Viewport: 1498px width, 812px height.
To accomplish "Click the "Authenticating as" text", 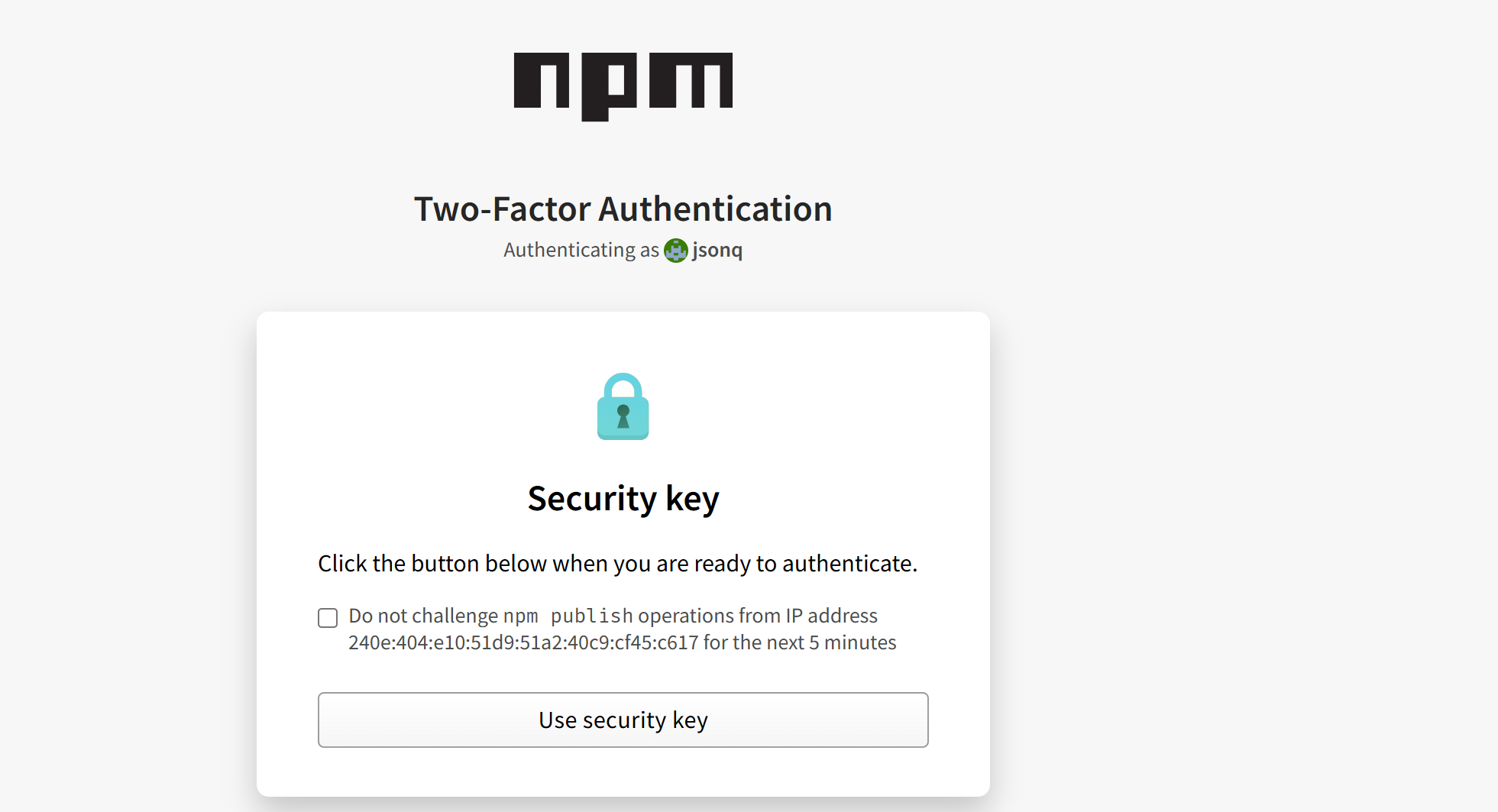I will click(581, 251).
